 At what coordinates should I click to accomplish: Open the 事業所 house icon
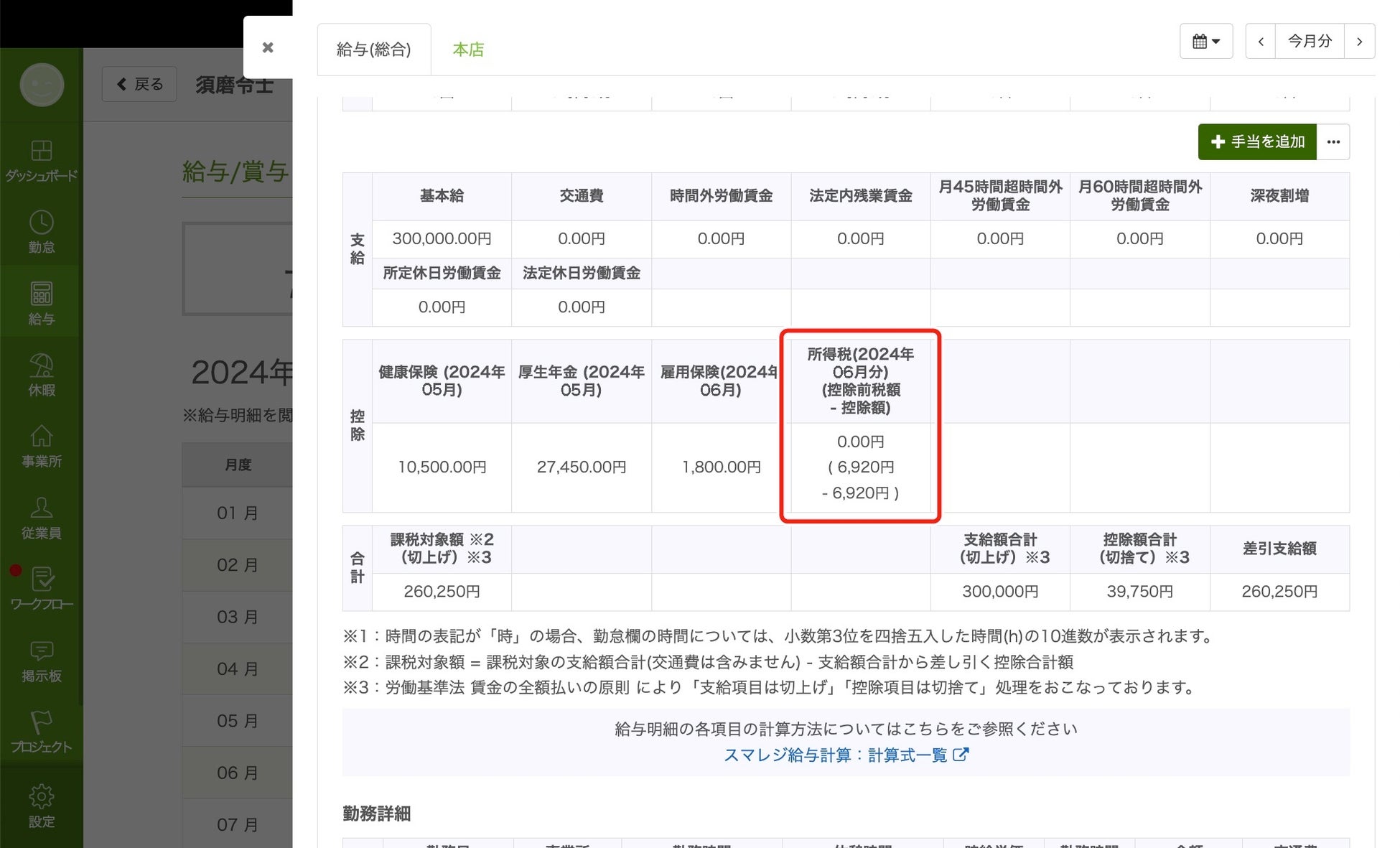pos(41,437)
